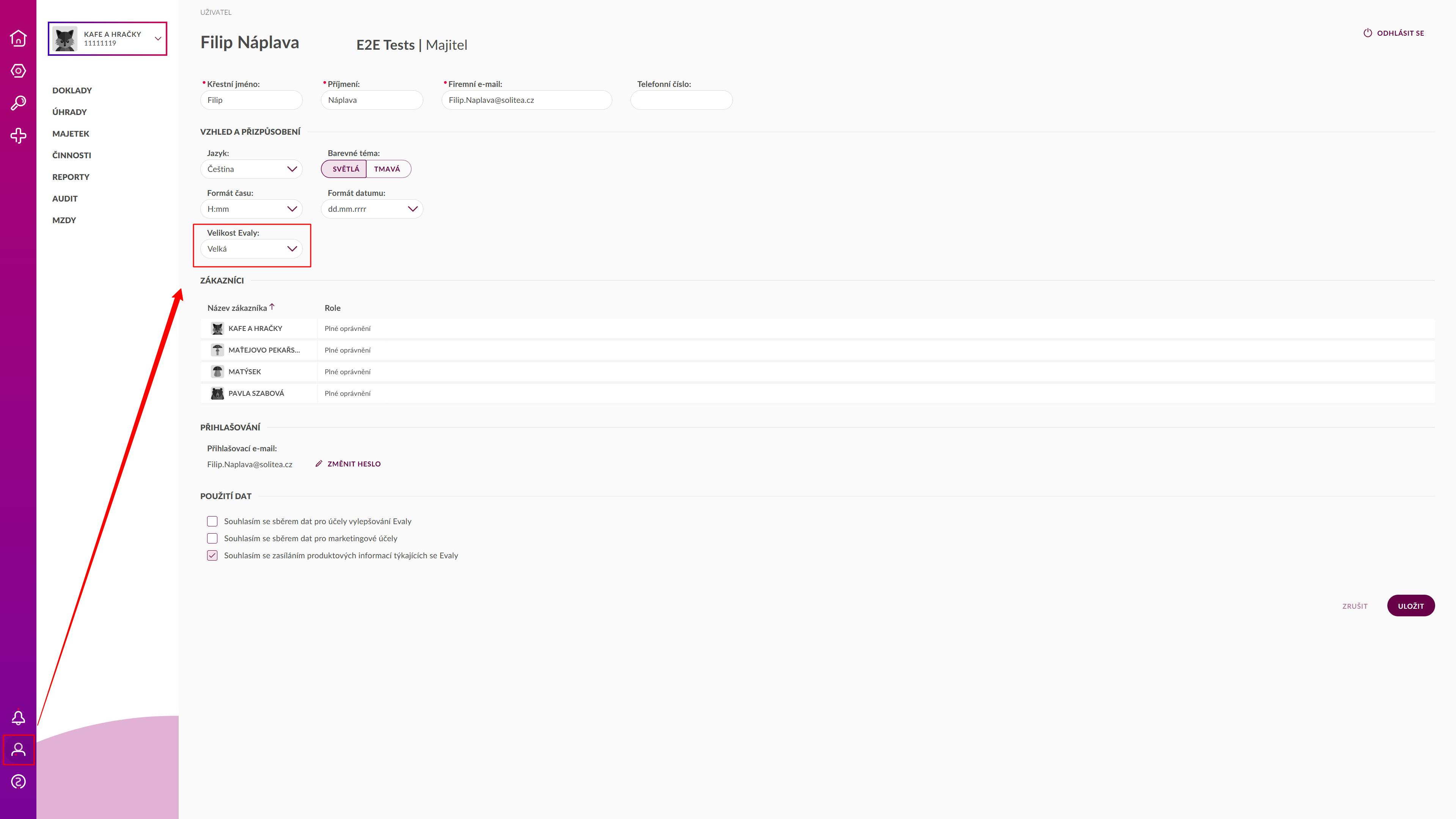1456x819 pixels.
Task: Click the fox avatar of Kafe a Hračky
Action: coord(65,38)
